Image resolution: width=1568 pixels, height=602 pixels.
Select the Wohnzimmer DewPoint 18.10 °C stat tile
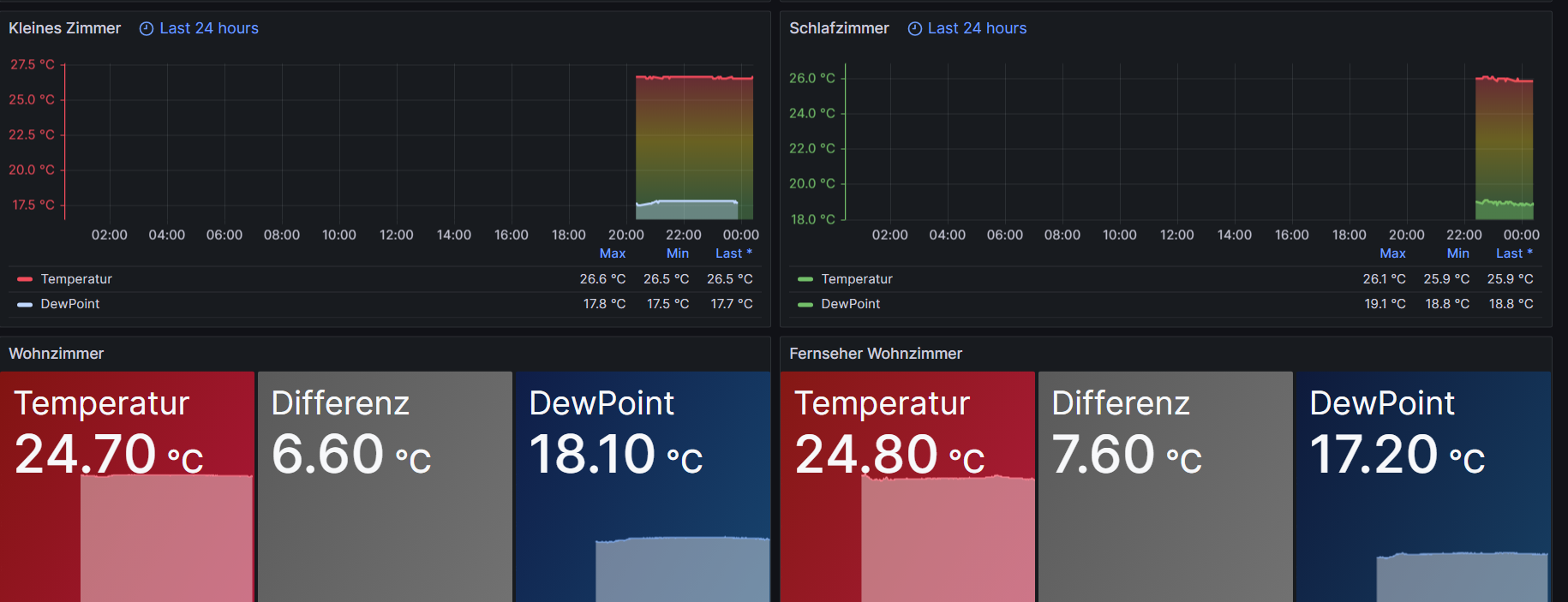pos(643,486)
